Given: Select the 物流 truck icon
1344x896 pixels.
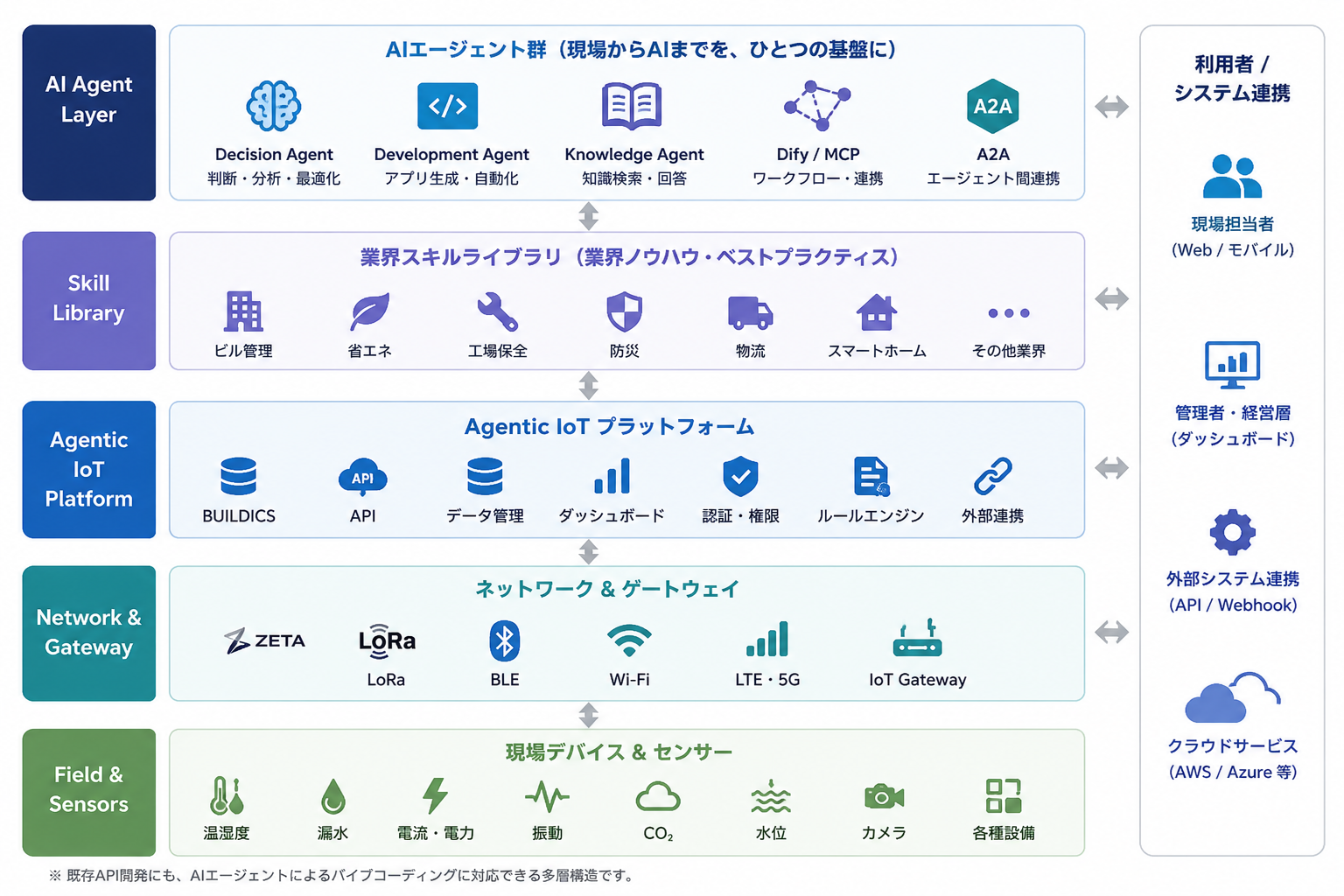Looking at the screenshot, I should tap(751, 312).
